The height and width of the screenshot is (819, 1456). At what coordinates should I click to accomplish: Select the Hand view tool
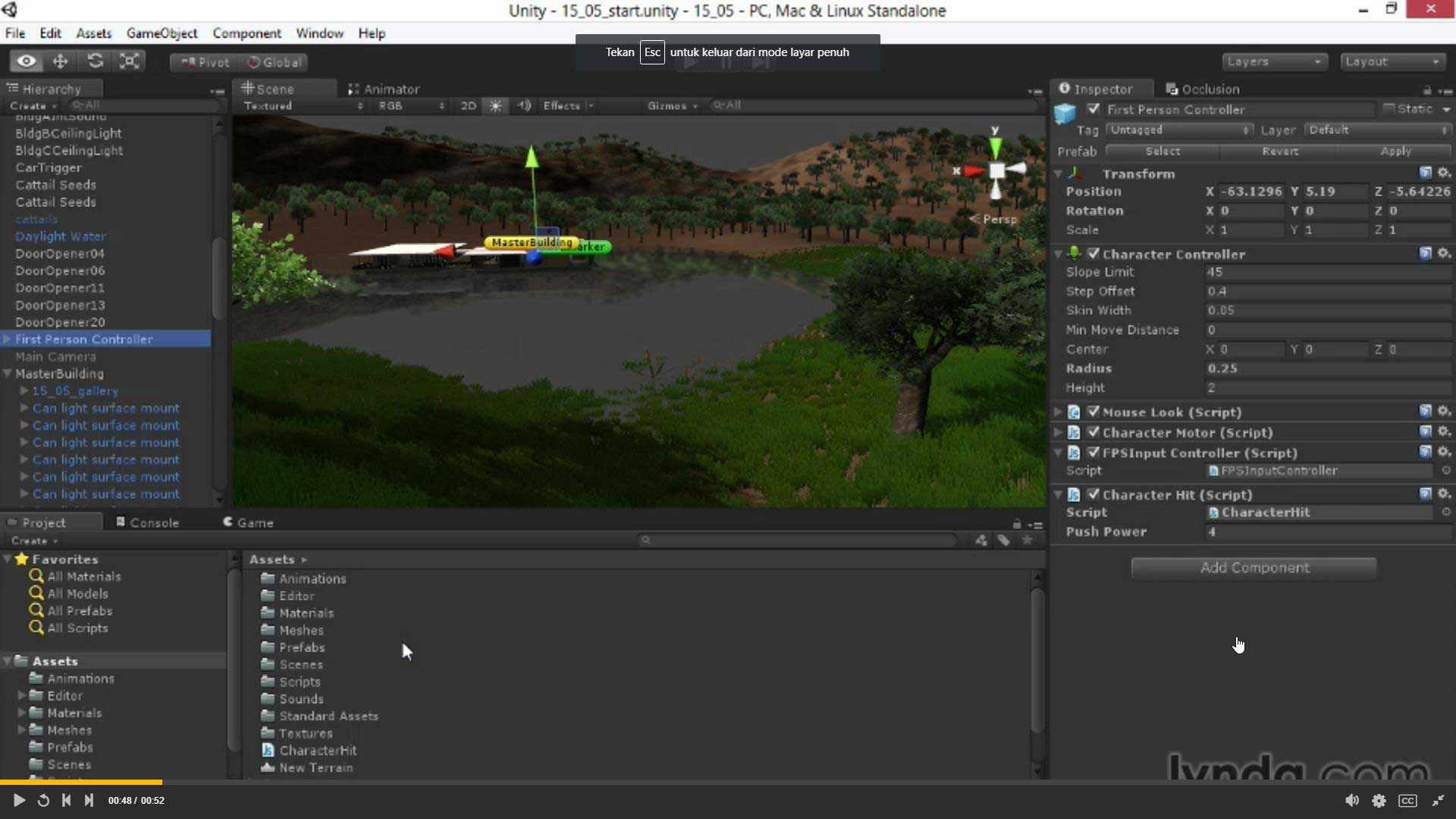(27, 61)
